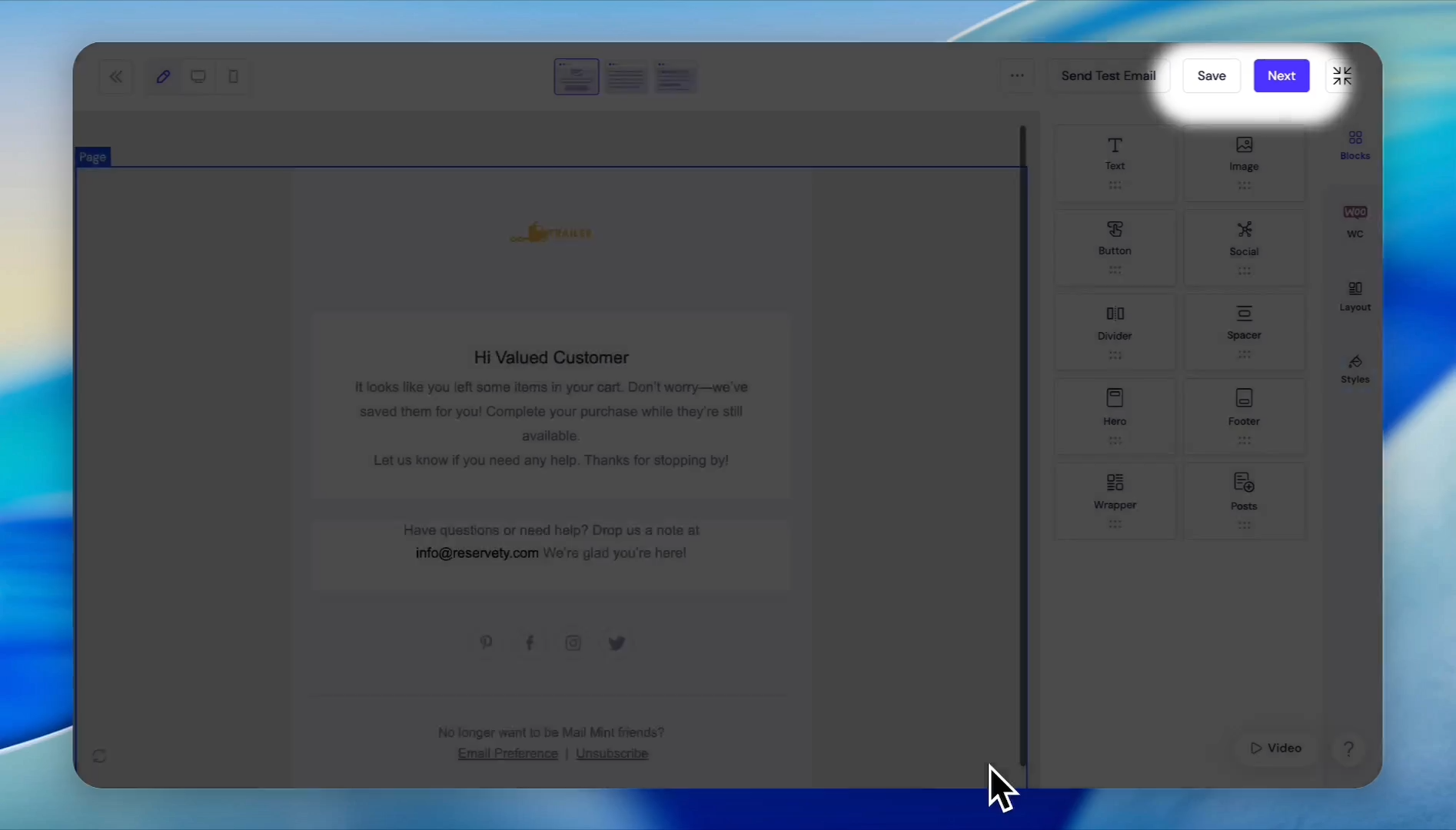The image size is (1456, 830).
Task: Select the 'Hi Valued Customer' heading
Action: 551,357
